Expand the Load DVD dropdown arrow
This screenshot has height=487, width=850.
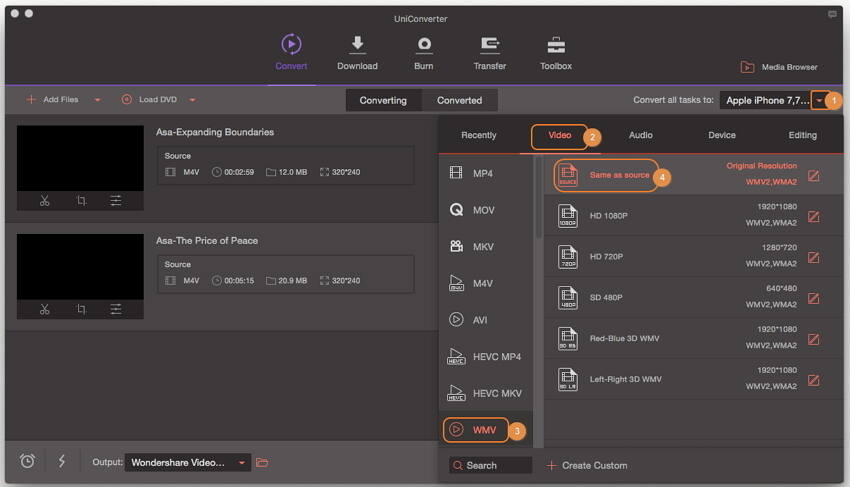point(192,100)
